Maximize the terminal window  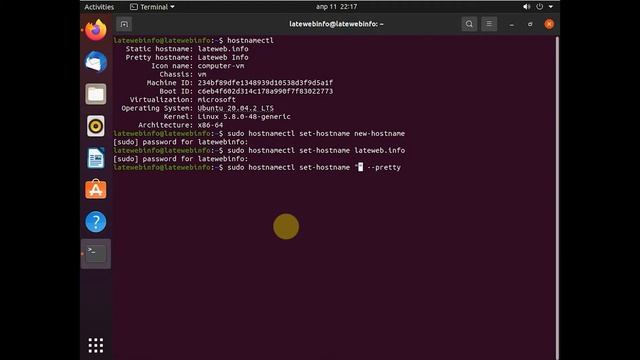pyautogui.click(x=530, y=24)
